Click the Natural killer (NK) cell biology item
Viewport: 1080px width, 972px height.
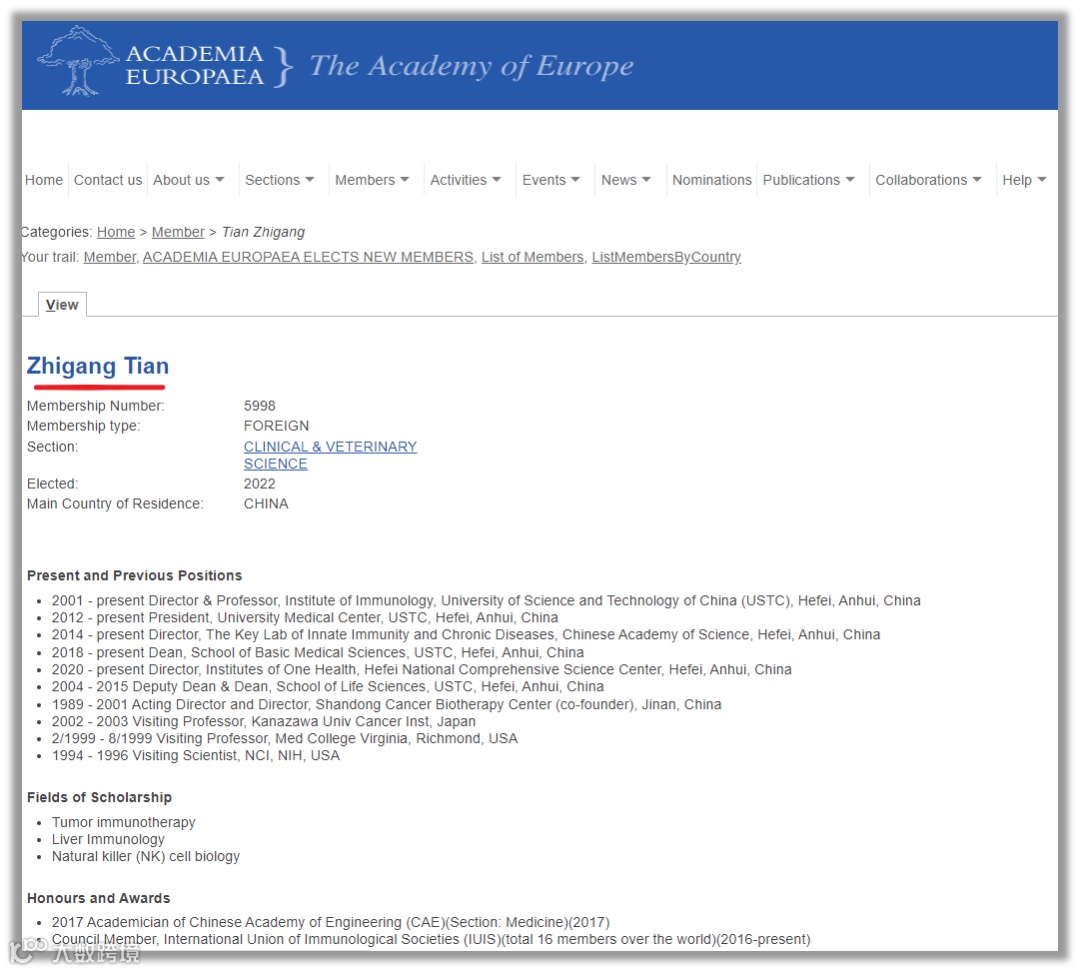tap(145, 856)
